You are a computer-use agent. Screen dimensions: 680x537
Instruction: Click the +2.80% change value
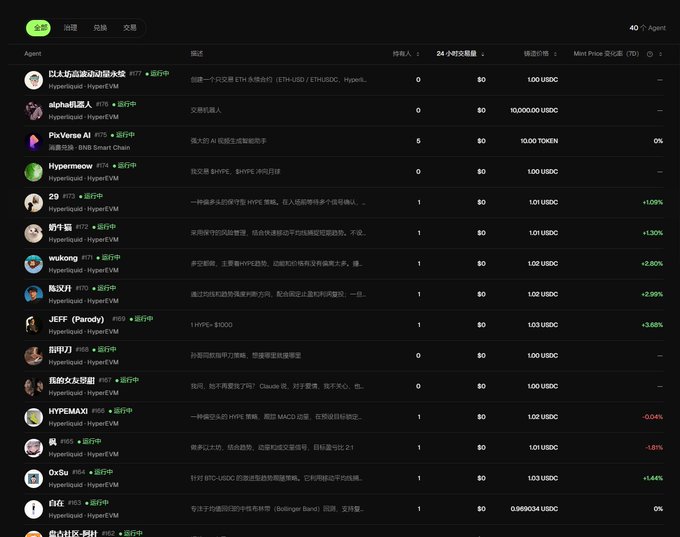[x=652, y=264]
